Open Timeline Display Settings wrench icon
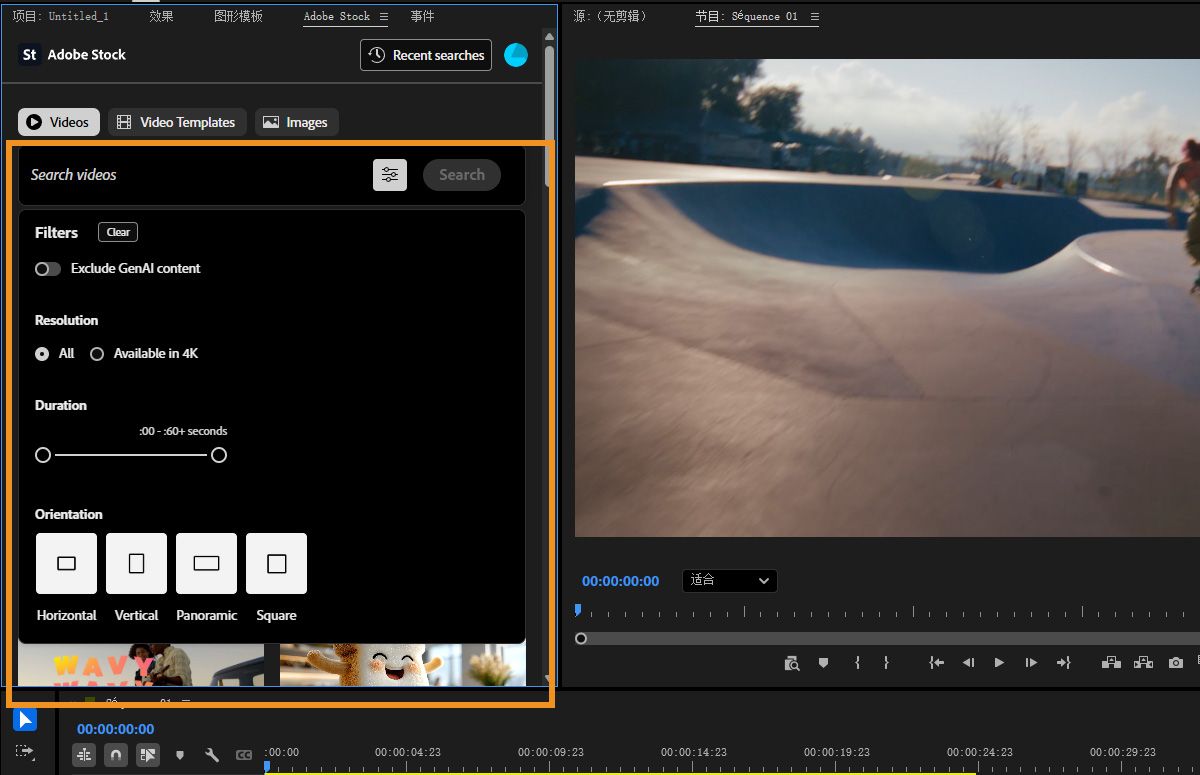 click(212, 755)
